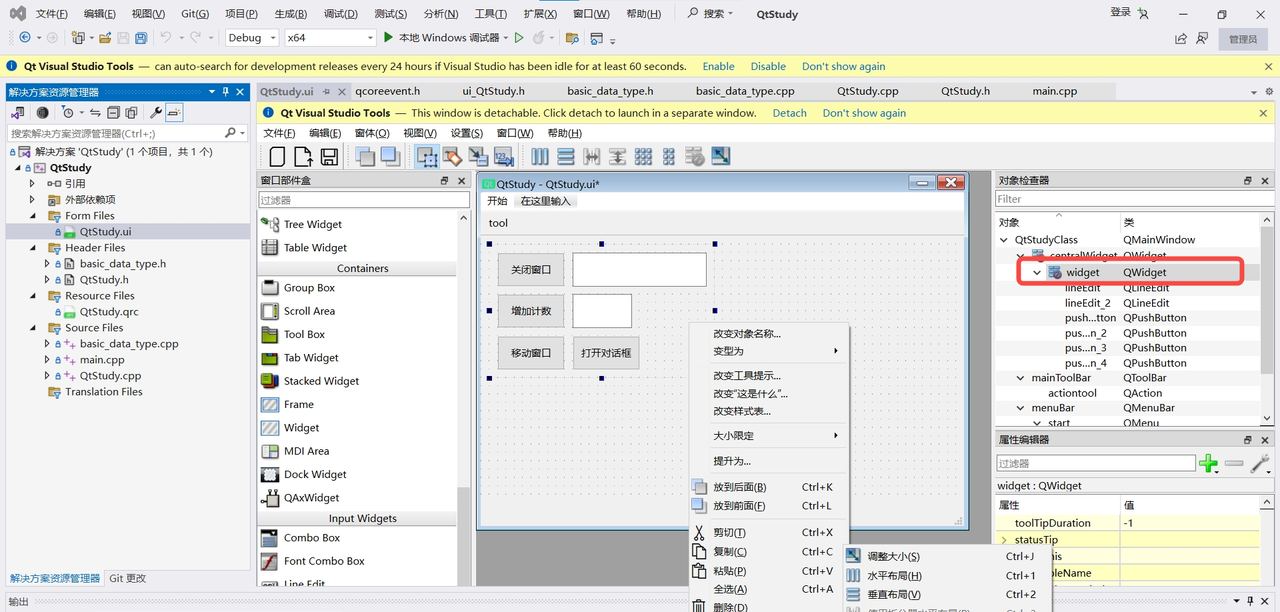Click the Edit Tab Order icon
This screenshot has height=612, width=1280.
point(503,157)
